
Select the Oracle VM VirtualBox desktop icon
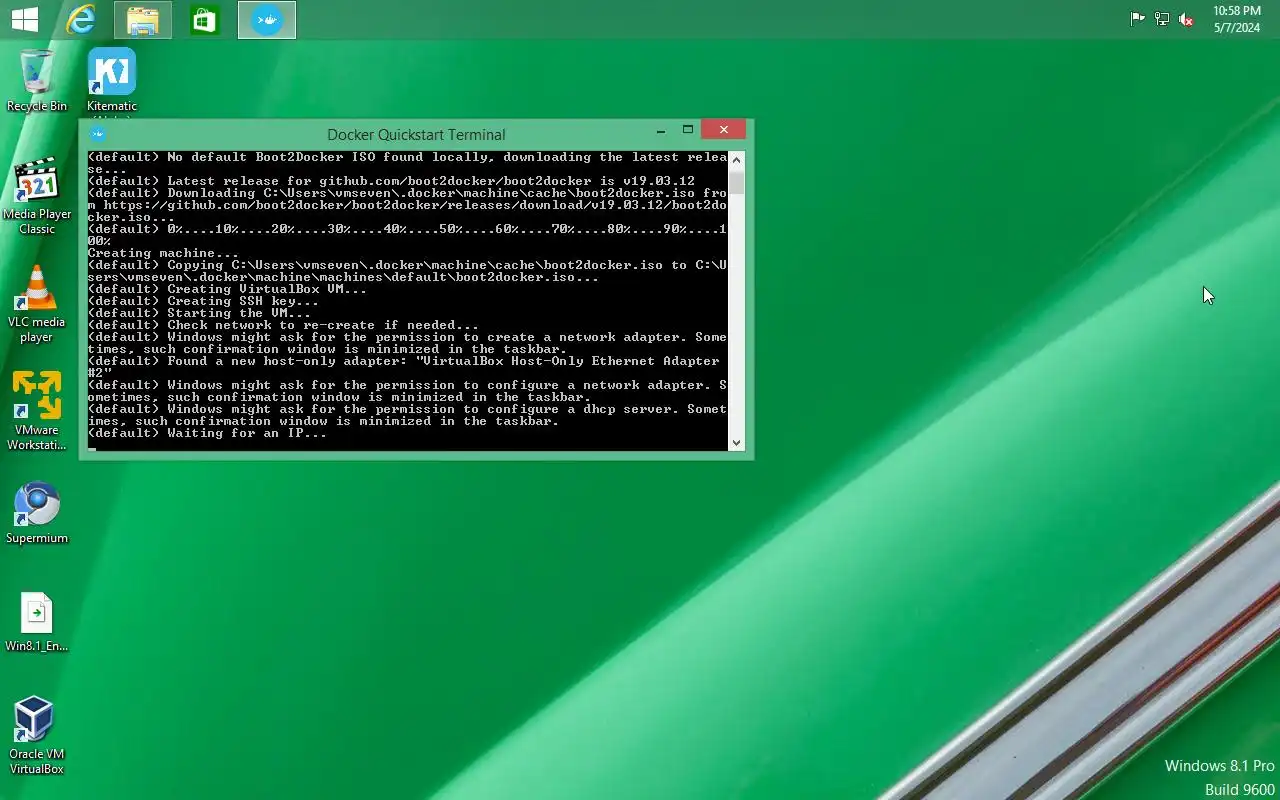coord(37,735)
